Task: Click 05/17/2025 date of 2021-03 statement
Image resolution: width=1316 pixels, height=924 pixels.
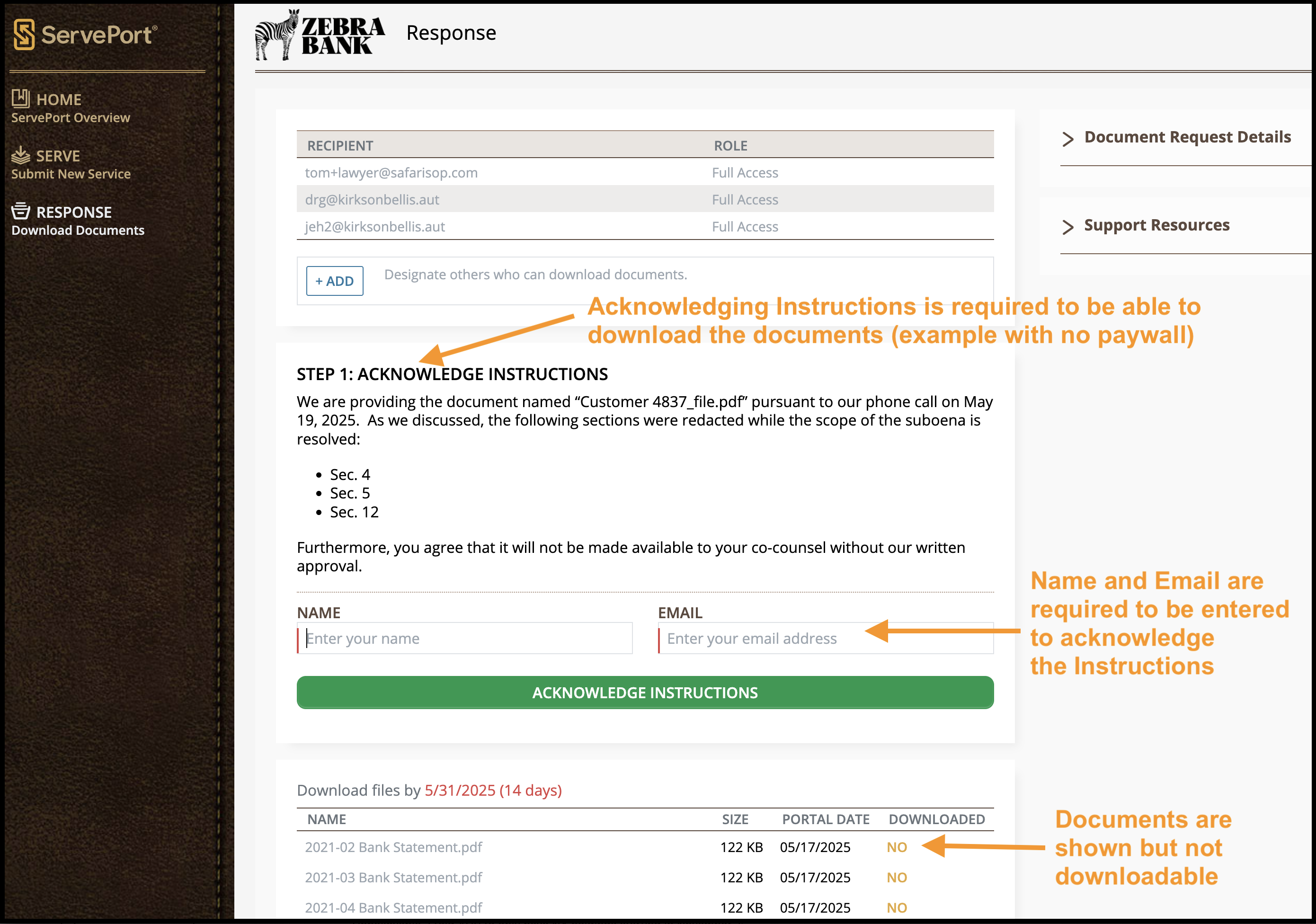Action: pyautogui.click(x=815, y=878)
